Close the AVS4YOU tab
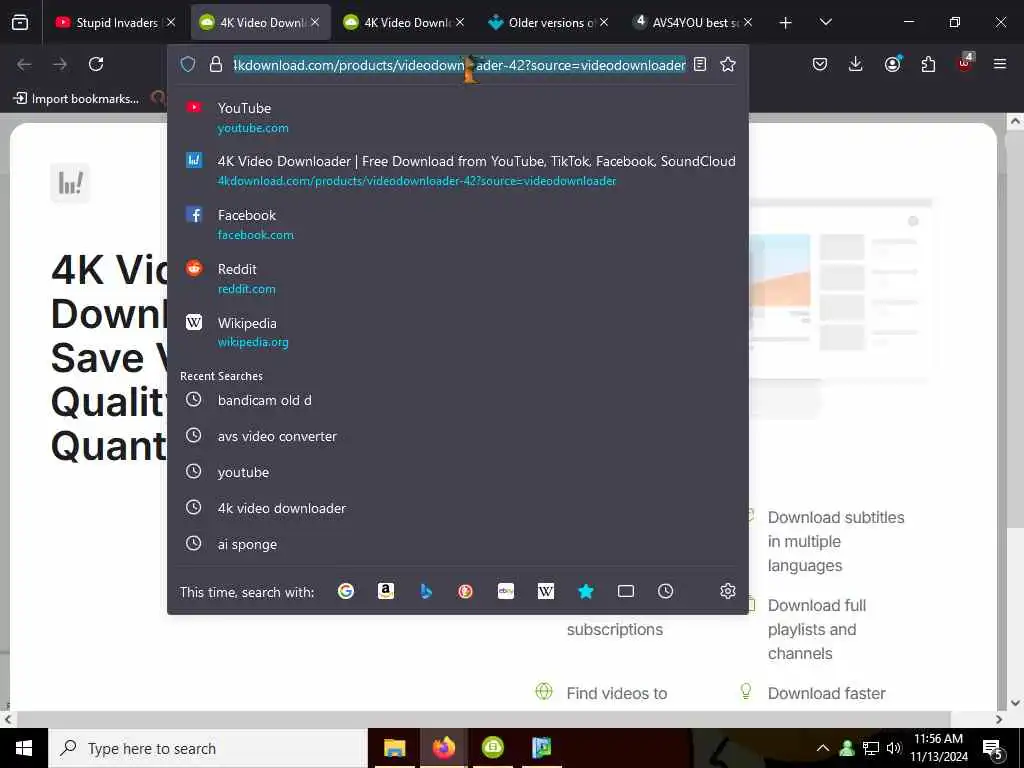Screen dimensions: 1024x768 748,22
